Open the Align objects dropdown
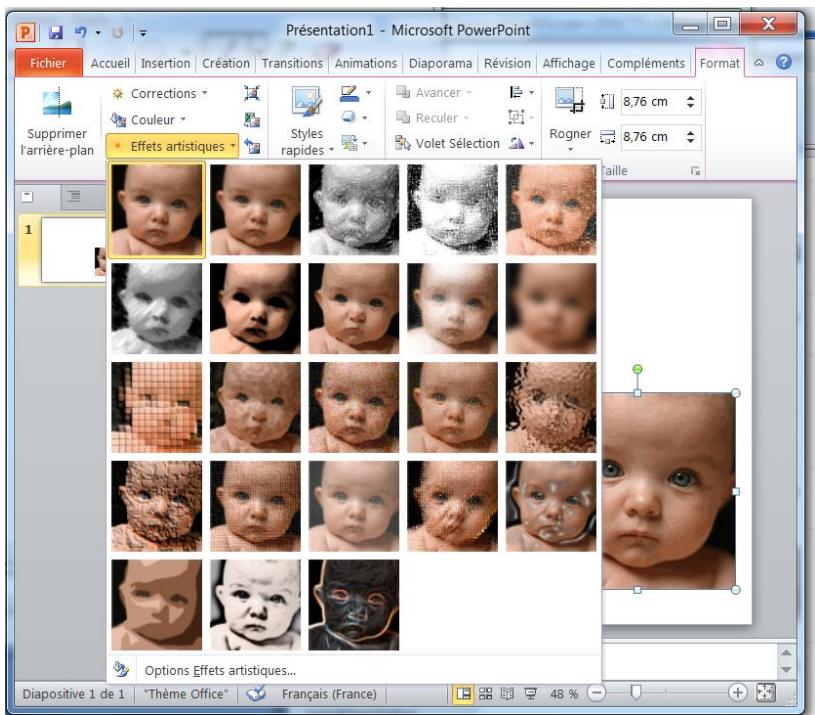The image size is (815, 715). point(521,92)
